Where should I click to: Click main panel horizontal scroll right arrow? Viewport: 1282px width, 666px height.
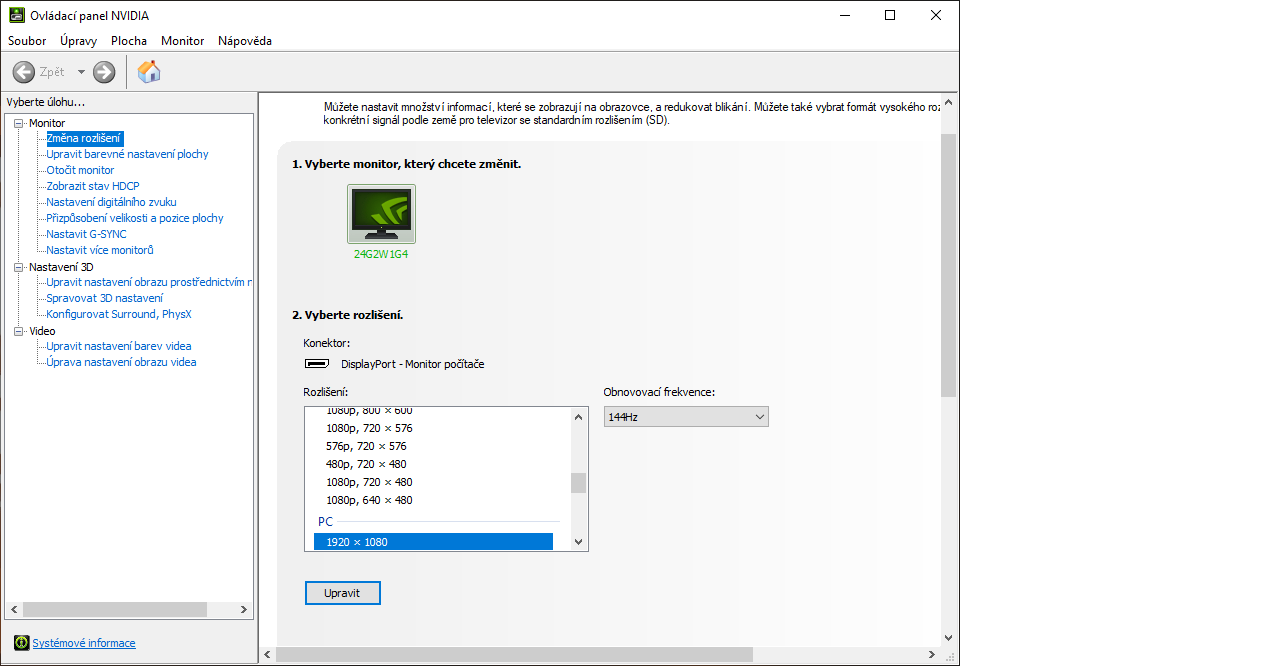coord(931,654)
